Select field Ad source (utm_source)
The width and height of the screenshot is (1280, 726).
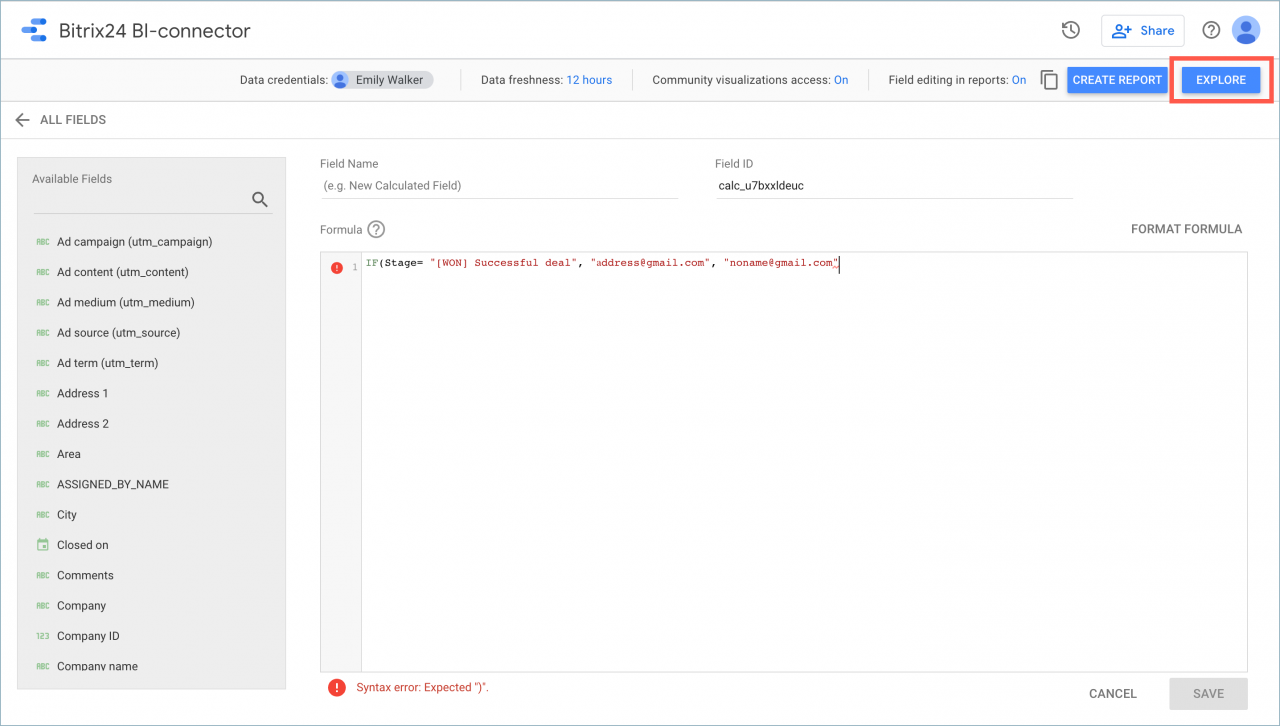(118, 333)
